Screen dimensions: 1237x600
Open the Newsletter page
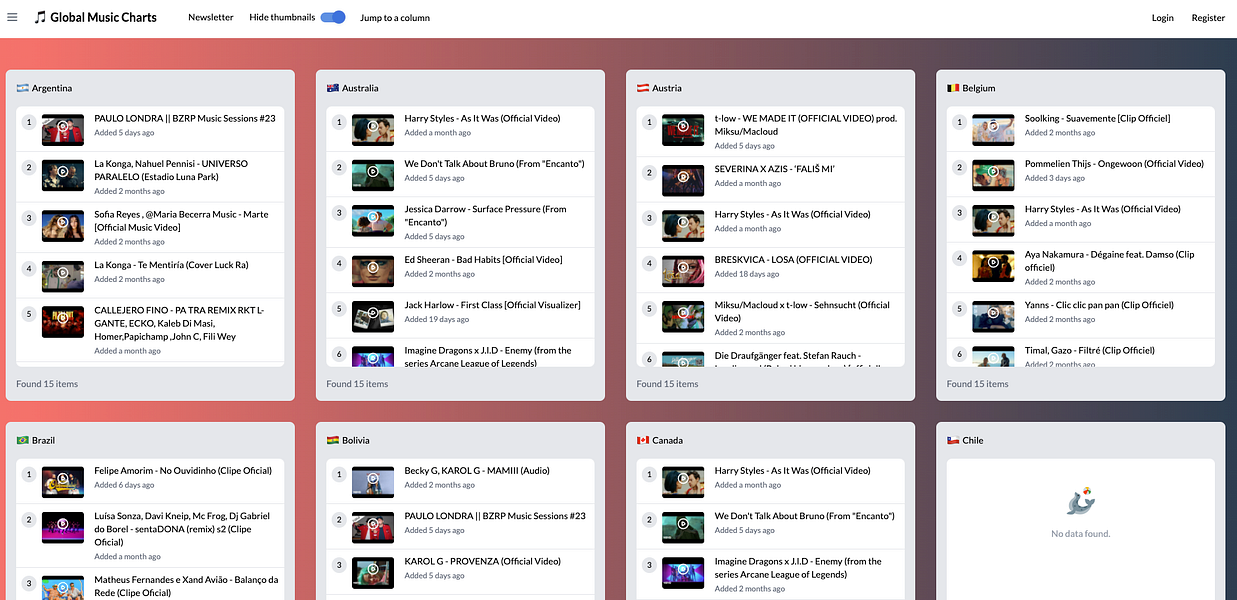[211, 17]
